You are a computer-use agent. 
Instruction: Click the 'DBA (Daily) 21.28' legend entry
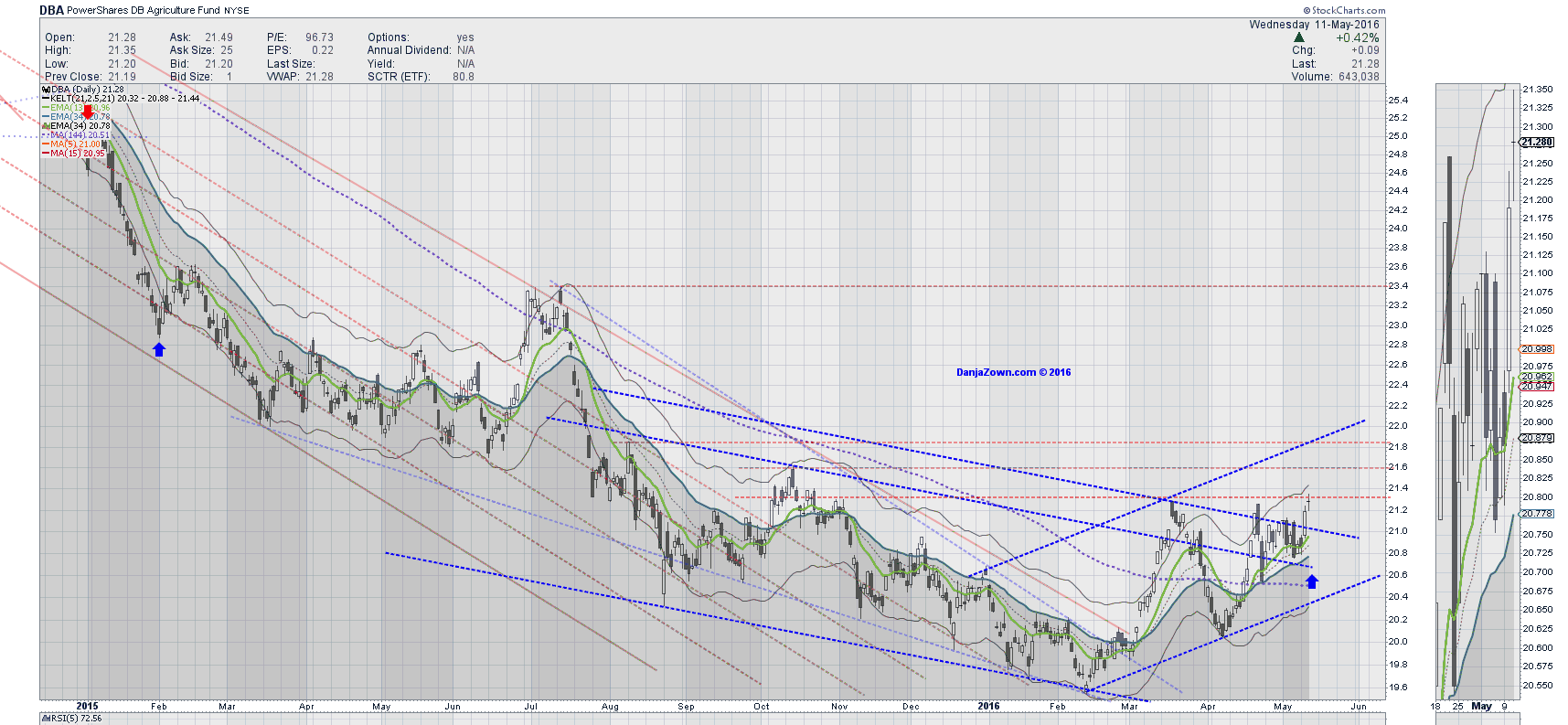pyautogui.click(x=87, y=90)
